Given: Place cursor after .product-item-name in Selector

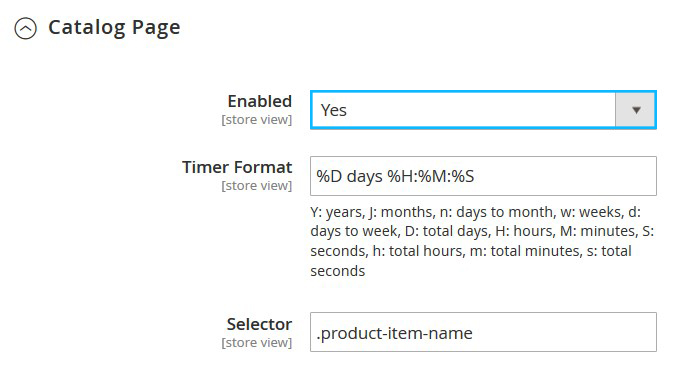Looking at the screenshot, I should (x=474, y=333).
